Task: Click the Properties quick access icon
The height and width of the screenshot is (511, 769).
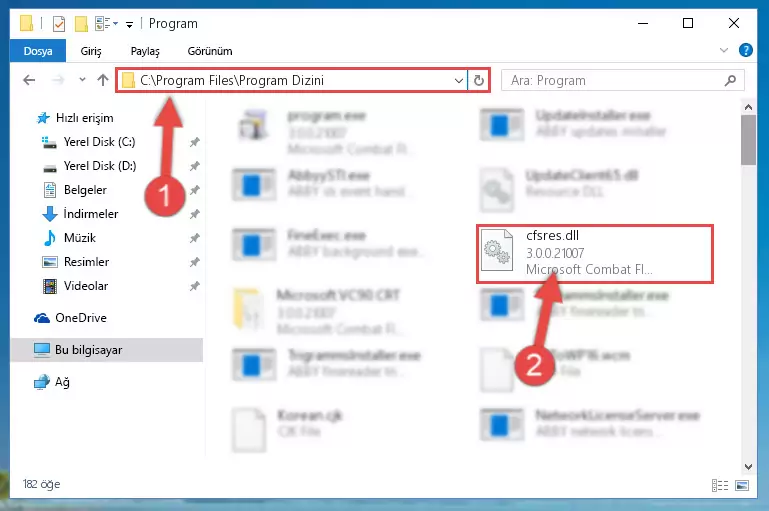Action: click(59, 23)
